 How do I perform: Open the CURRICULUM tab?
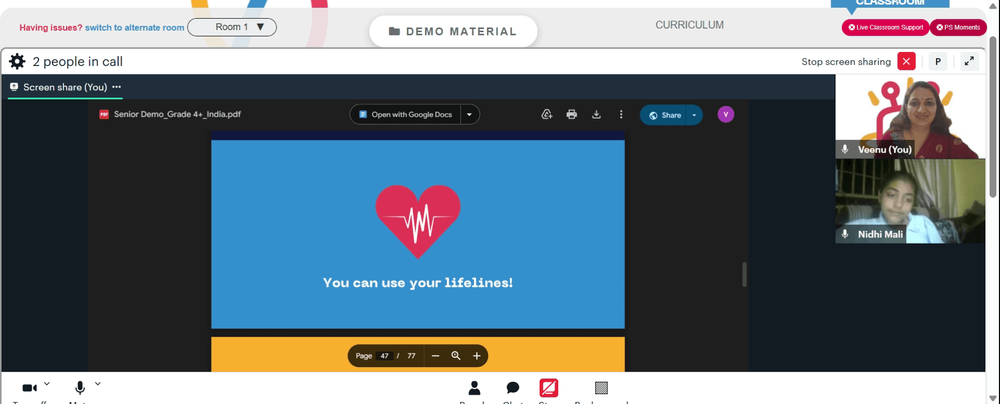pyautogui.click(x=689, y=25)
